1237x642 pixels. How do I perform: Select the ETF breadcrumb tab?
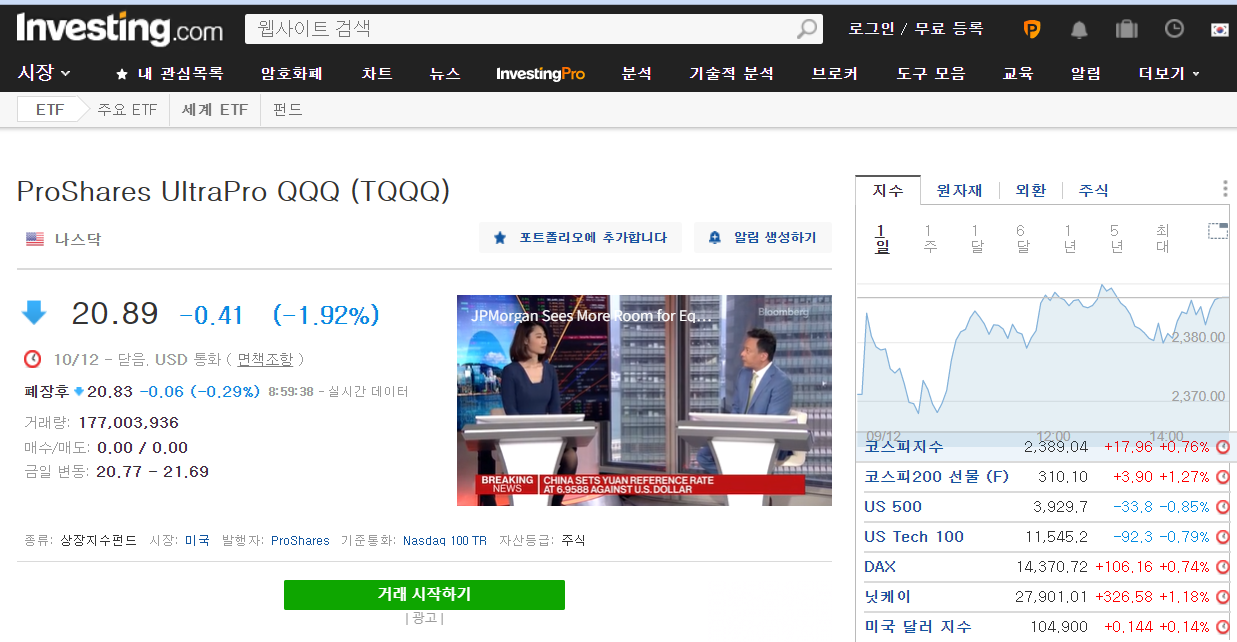point(50,110)
